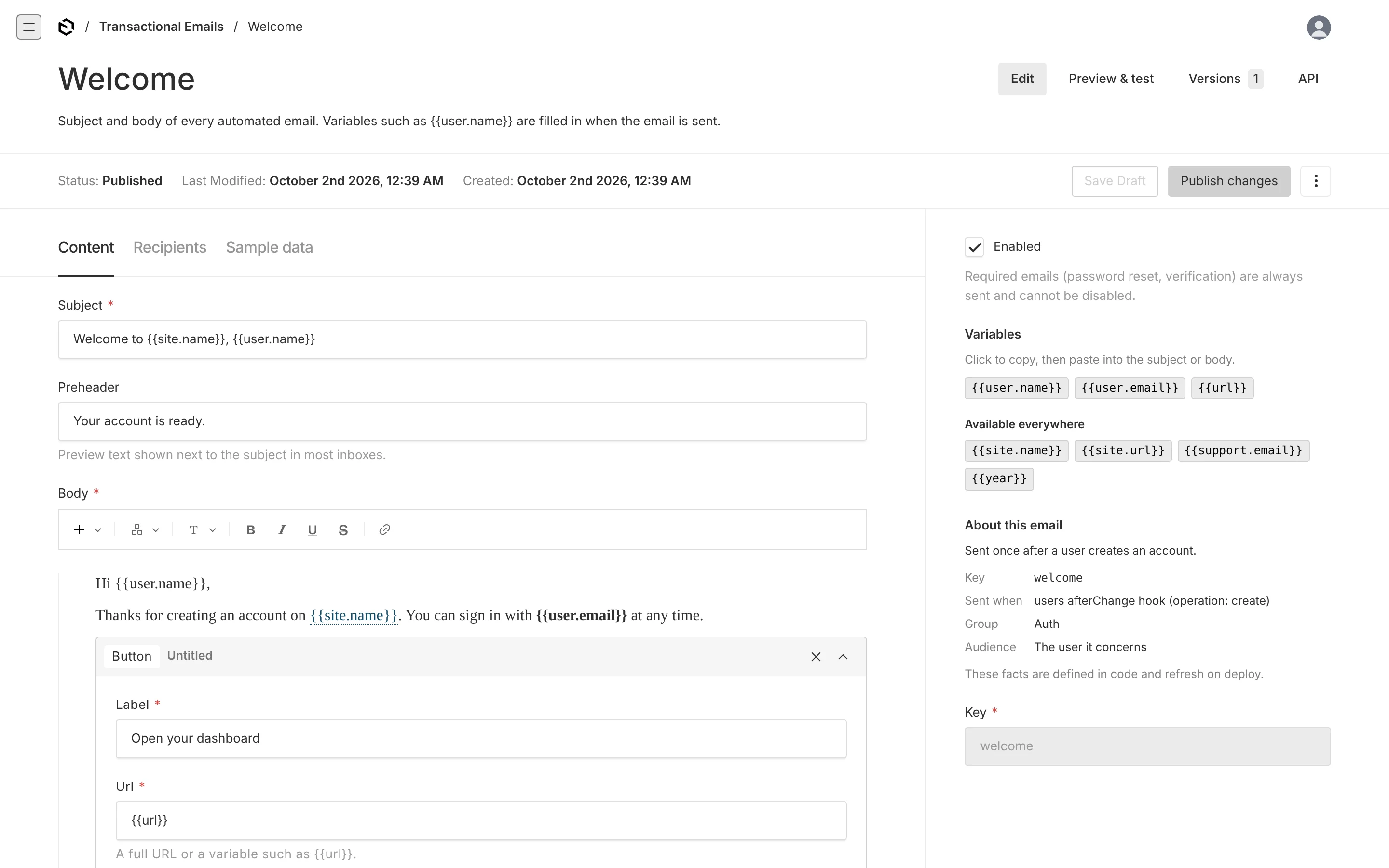Screen dimensions: 1389x868
Task: Click the Payload logo home icon
Action: pyautogui.click(x=66, y=27)
